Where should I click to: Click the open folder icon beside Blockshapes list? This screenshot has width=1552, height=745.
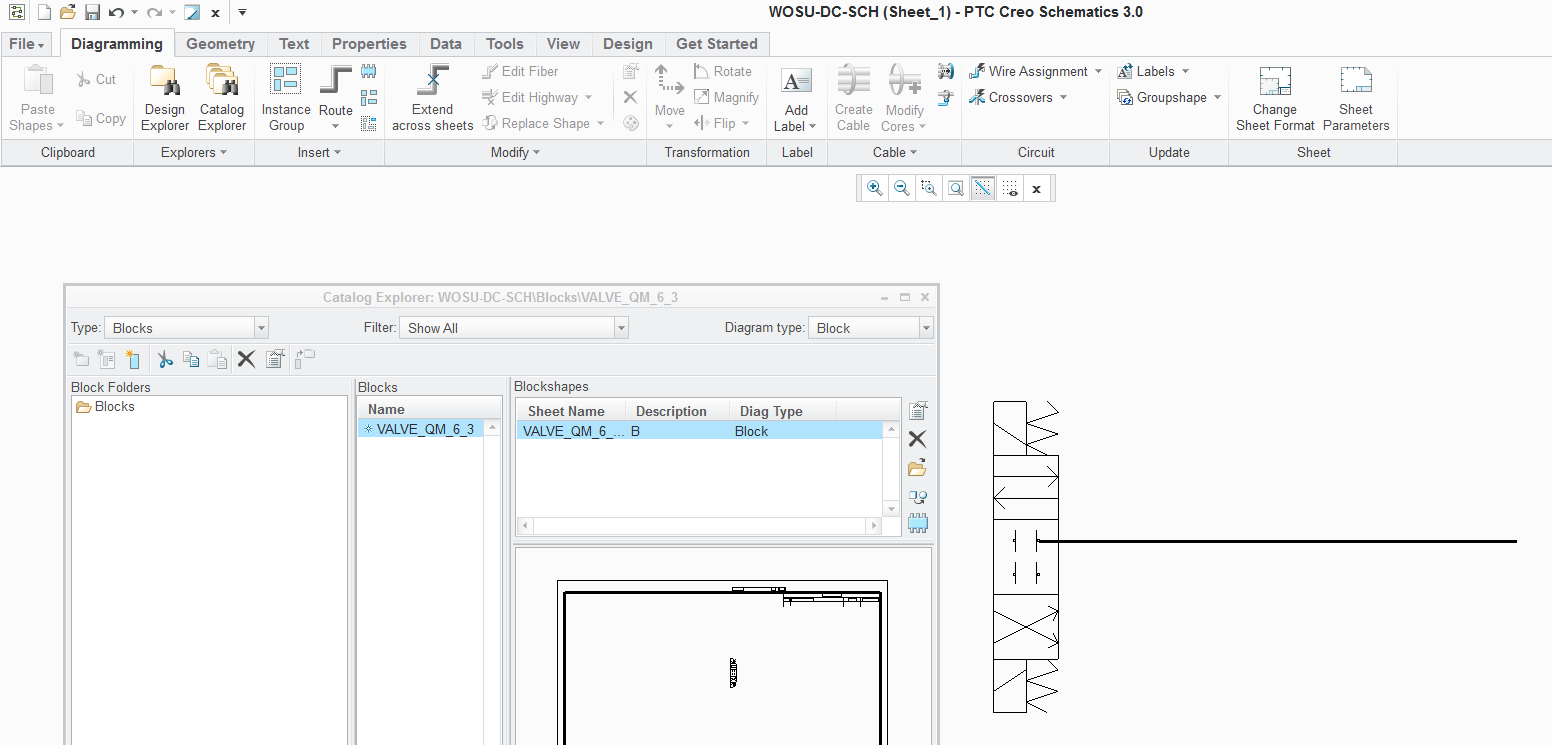(x=917, y=468)
